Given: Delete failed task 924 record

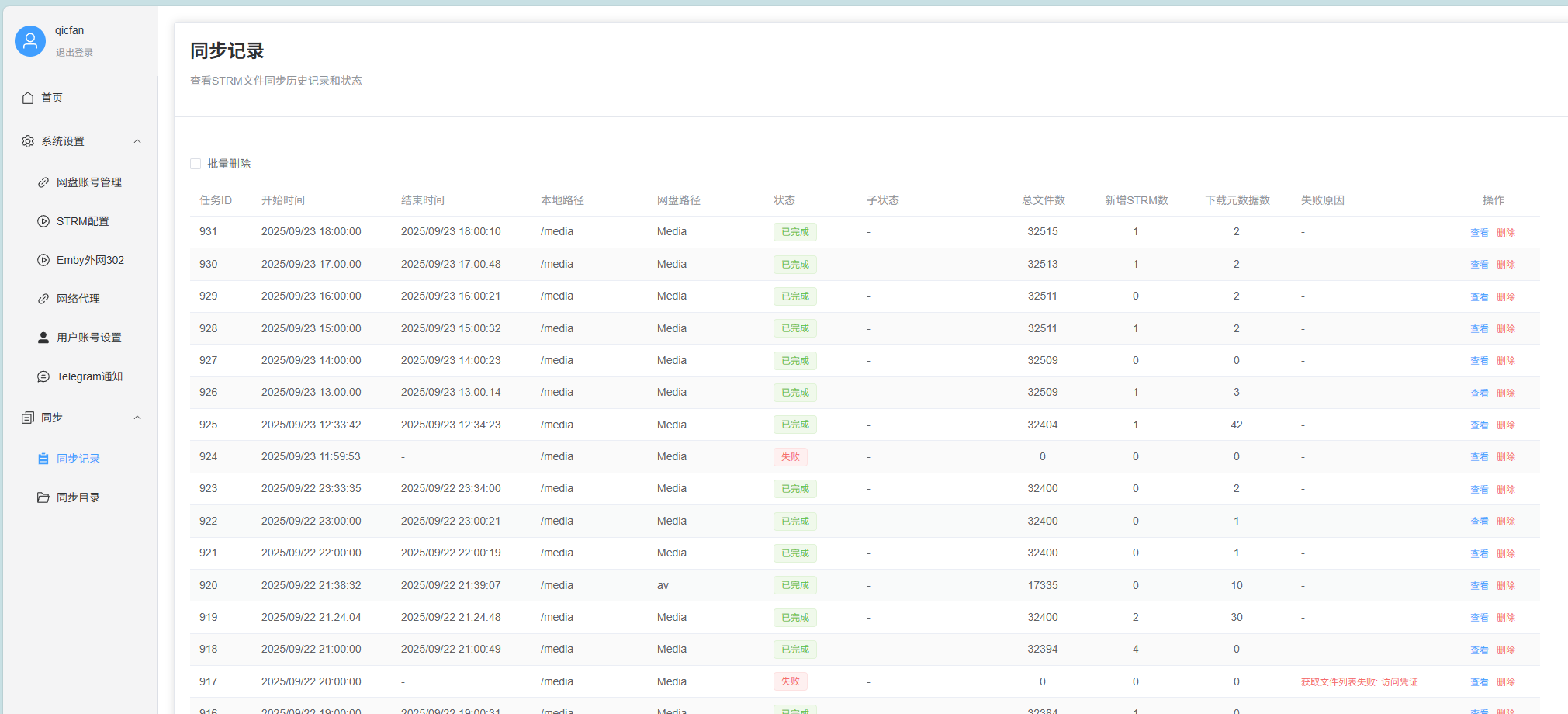Looking at the screenshot, I should (1506, 457).
